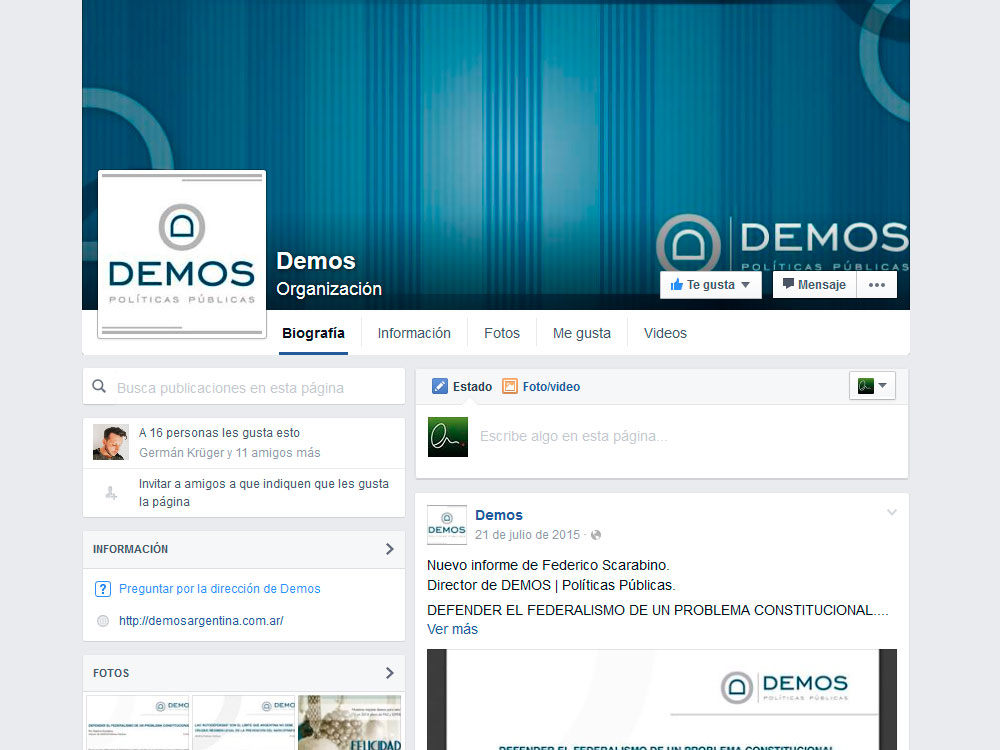Open the second photo thumbnail in Fotos
The width and height of the screenshot is (1000, 750).
click(244, 723)
